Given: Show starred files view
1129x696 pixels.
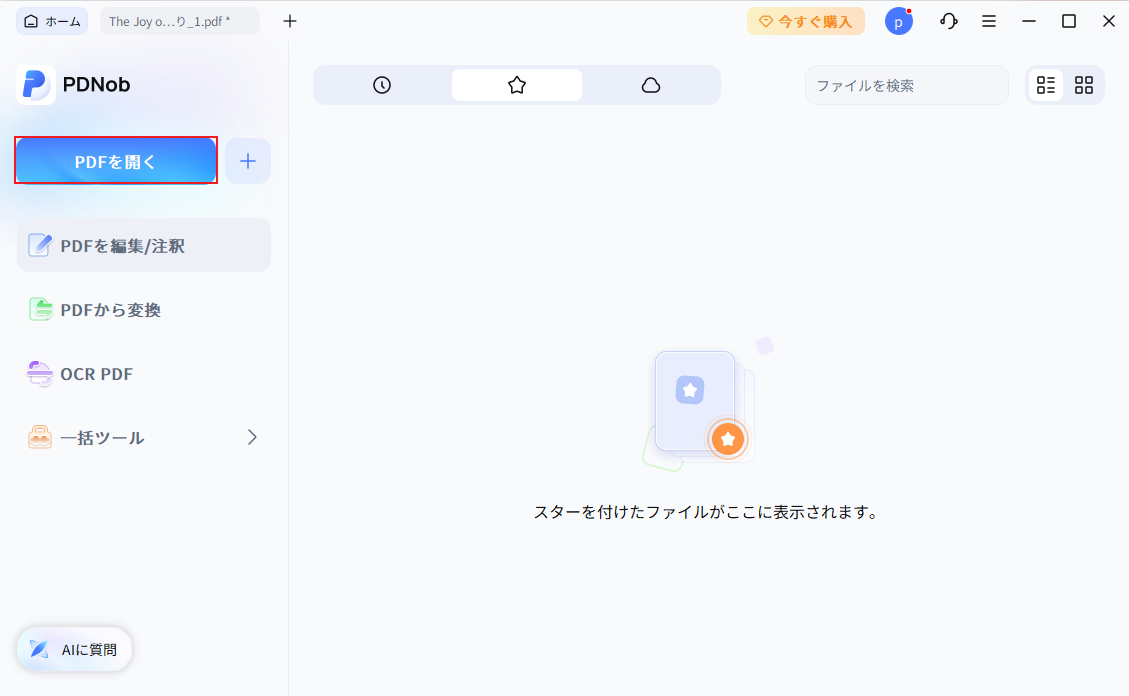Looking at the screenshot, I should [x=517, y=85].
